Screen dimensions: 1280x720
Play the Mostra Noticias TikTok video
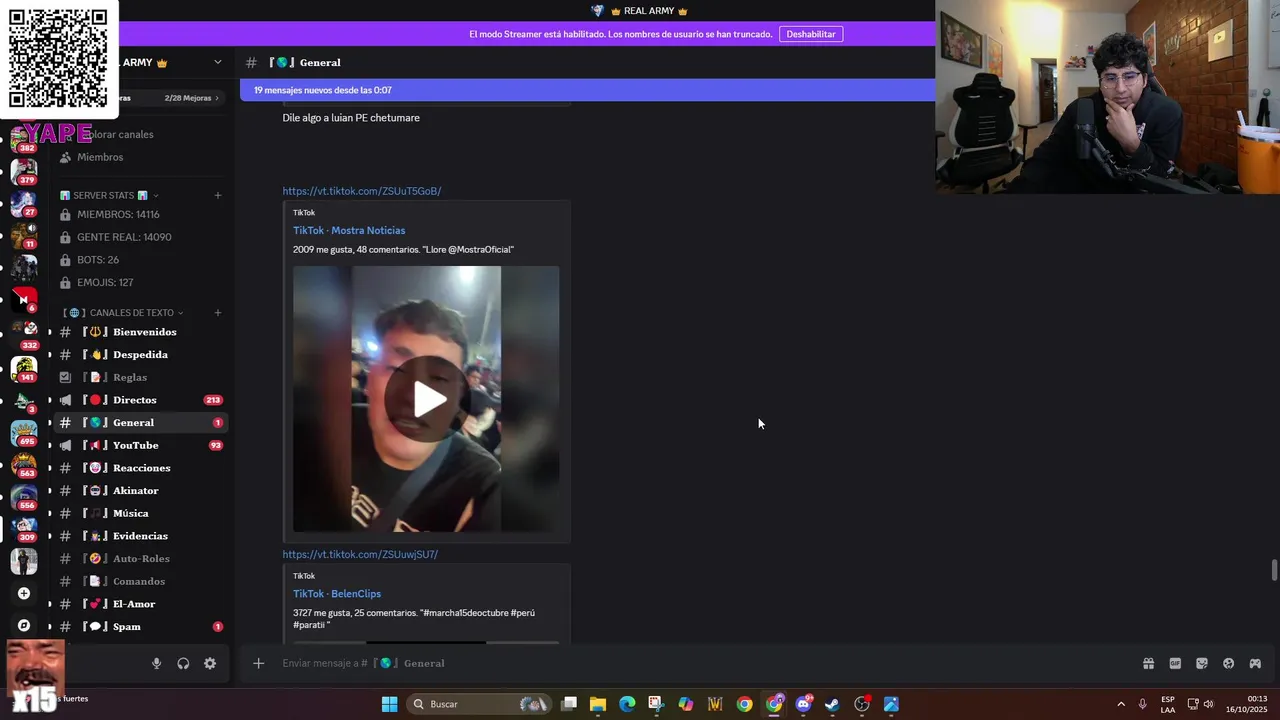430,399
